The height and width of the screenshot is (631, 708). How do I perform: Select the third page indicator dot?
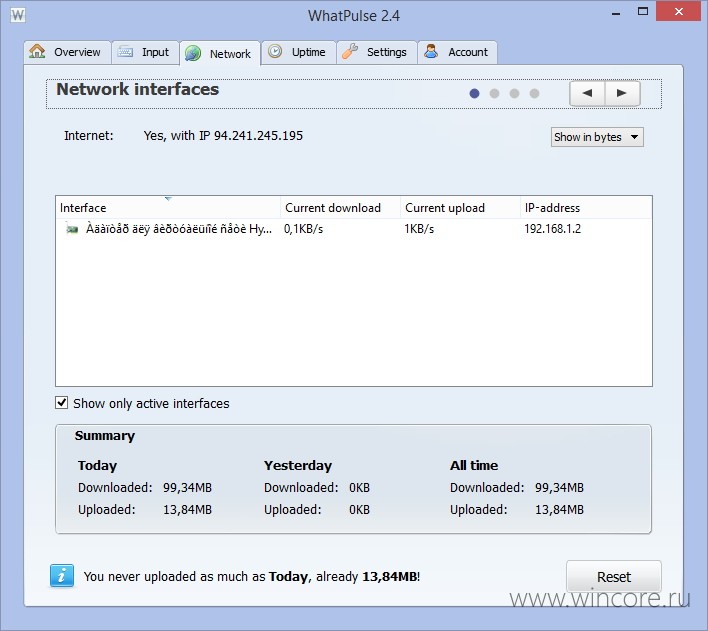click(514, 93)
